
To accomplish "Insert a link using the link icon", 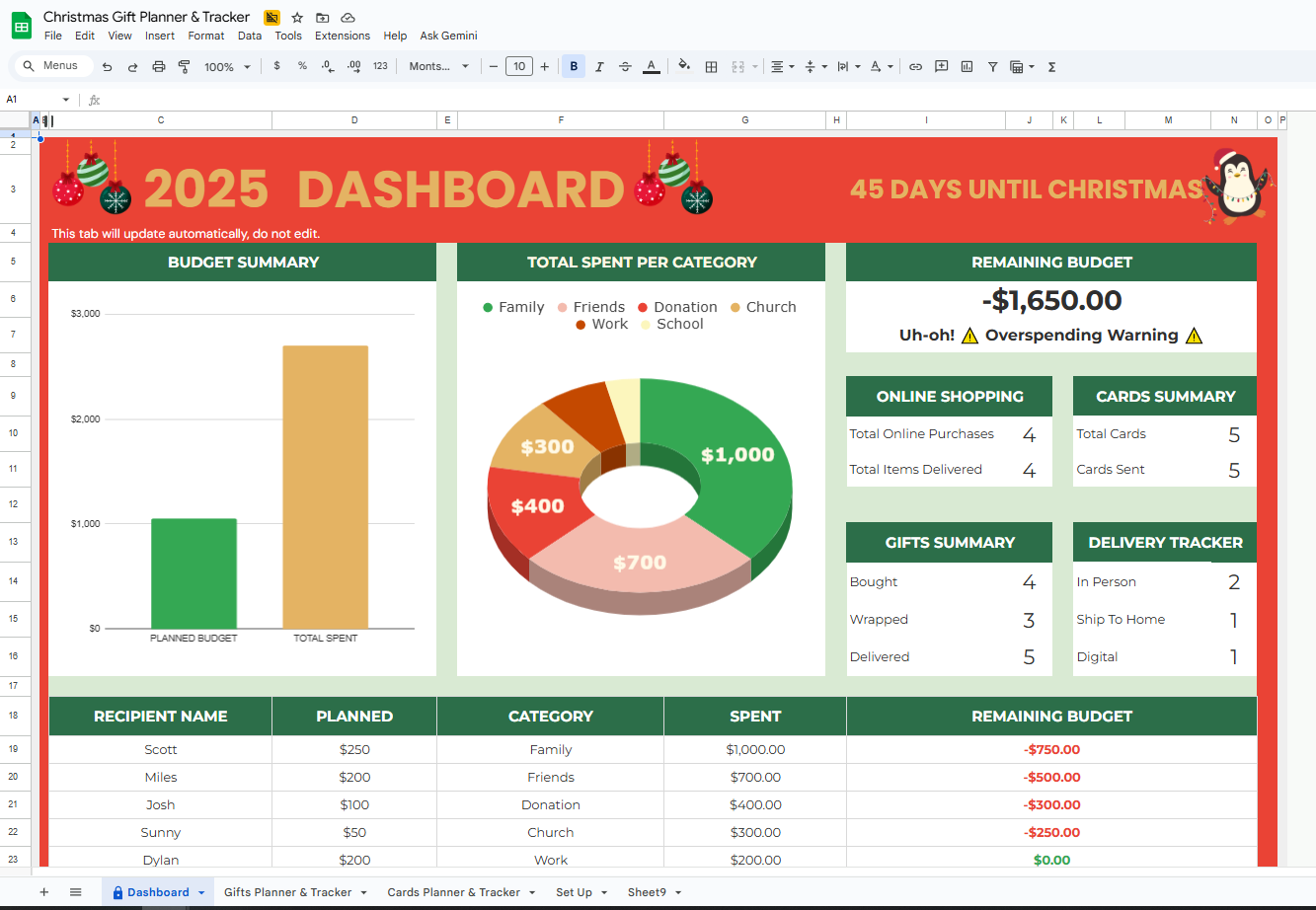I will click(915, 67).
